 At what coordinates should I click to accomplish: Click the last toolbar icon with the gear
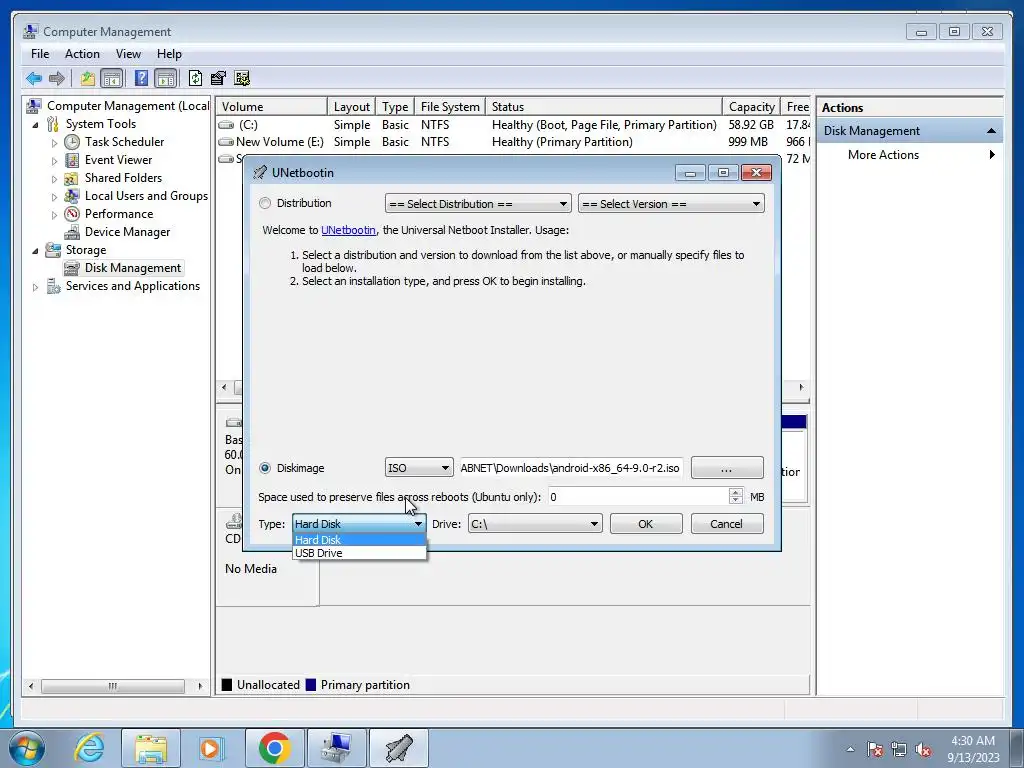[x=242, y=79]
